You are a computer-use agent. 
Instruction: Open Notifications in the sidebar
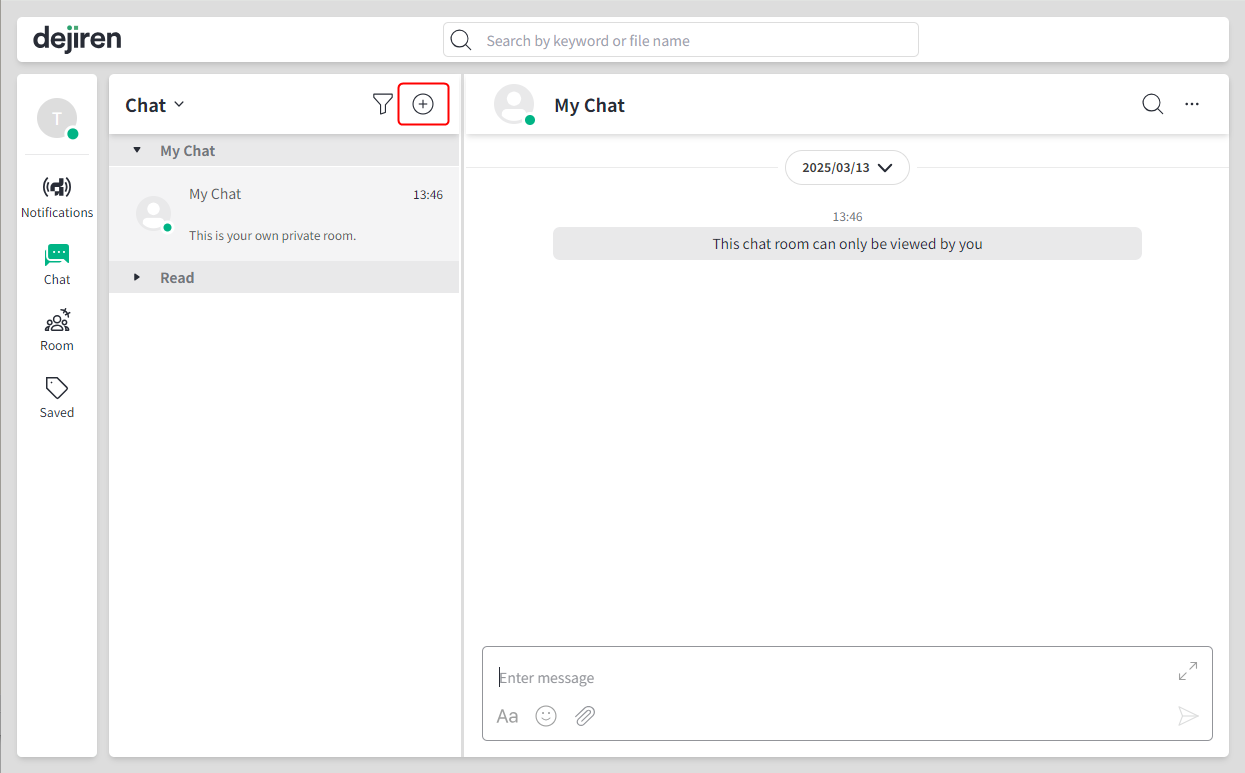point(57,197)
